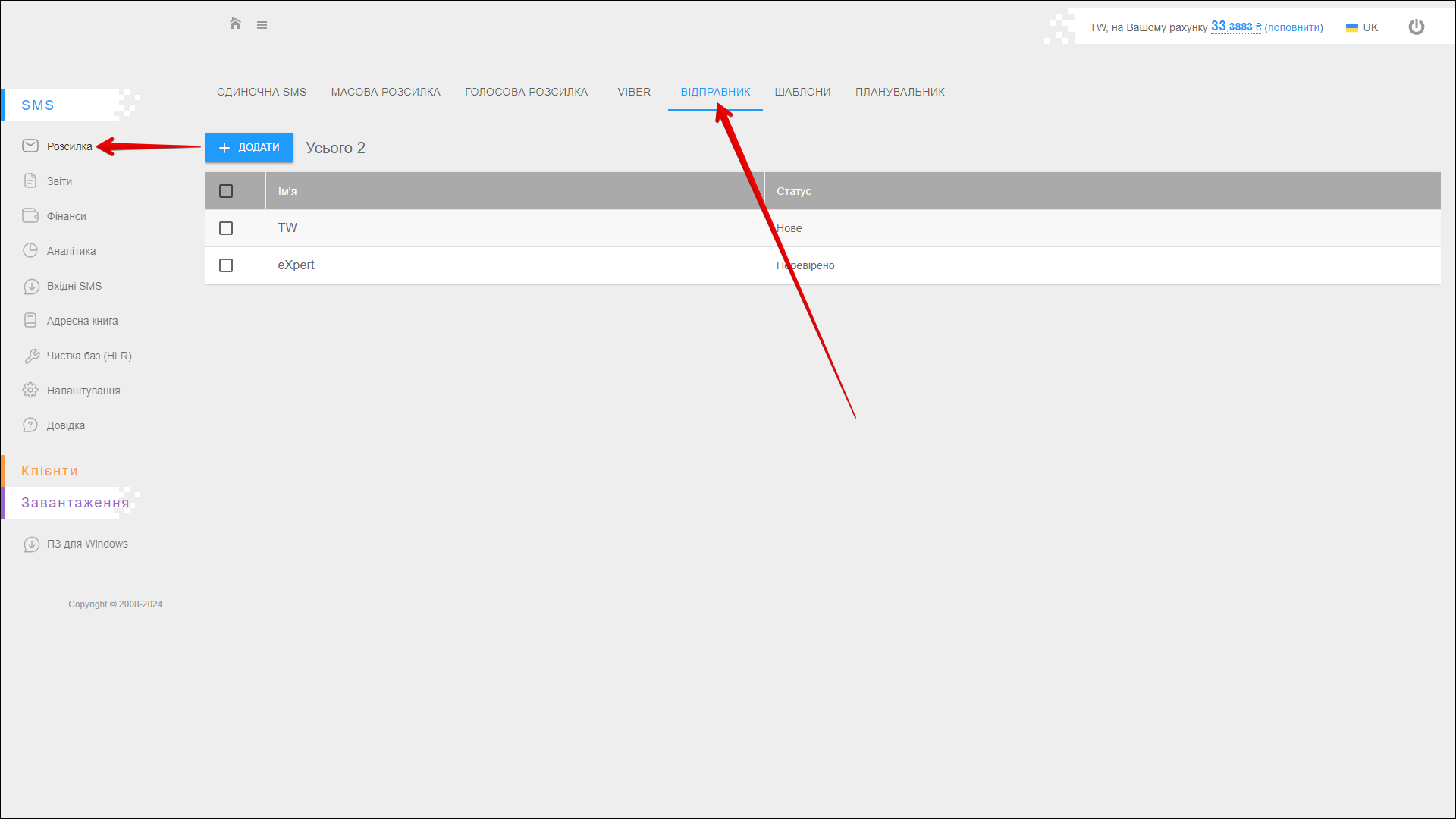Open Адресна книга sidebar item
This screenshot has width=1456, height=819.
pos(82,321)
